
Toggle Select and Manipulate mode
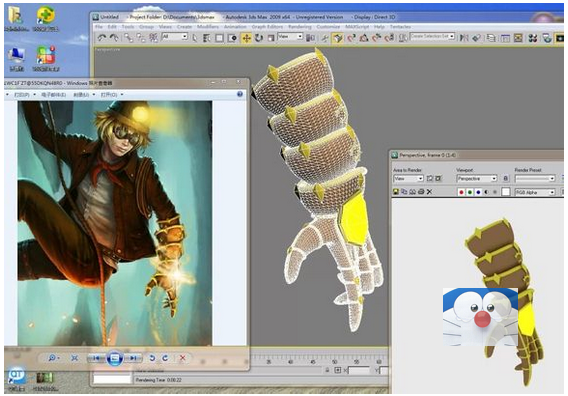pos(325,38)
